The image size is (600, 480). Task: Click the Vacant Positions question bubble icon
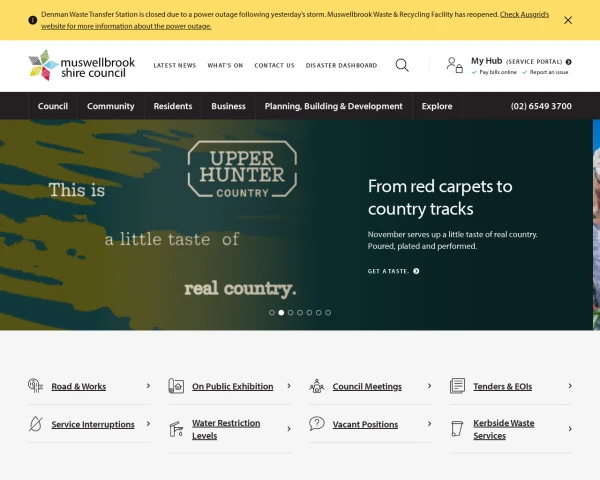[317, 424]
